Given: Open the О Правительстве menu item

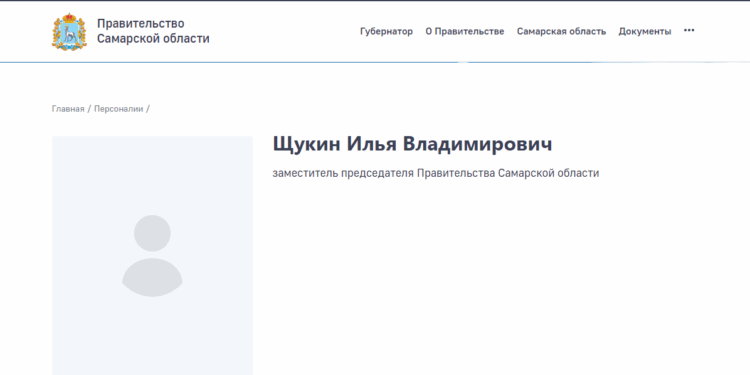Looking at the screenshot, I should pyautogui.click(x=465, y=32).
